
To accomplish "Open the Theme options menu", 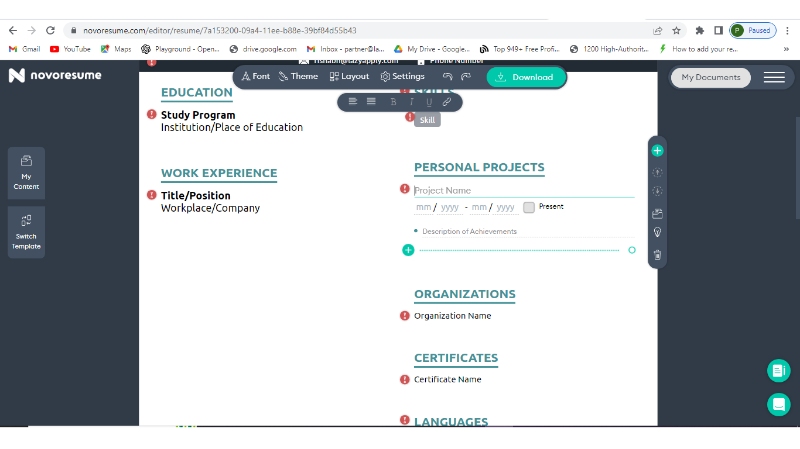I will pos(298,77).
